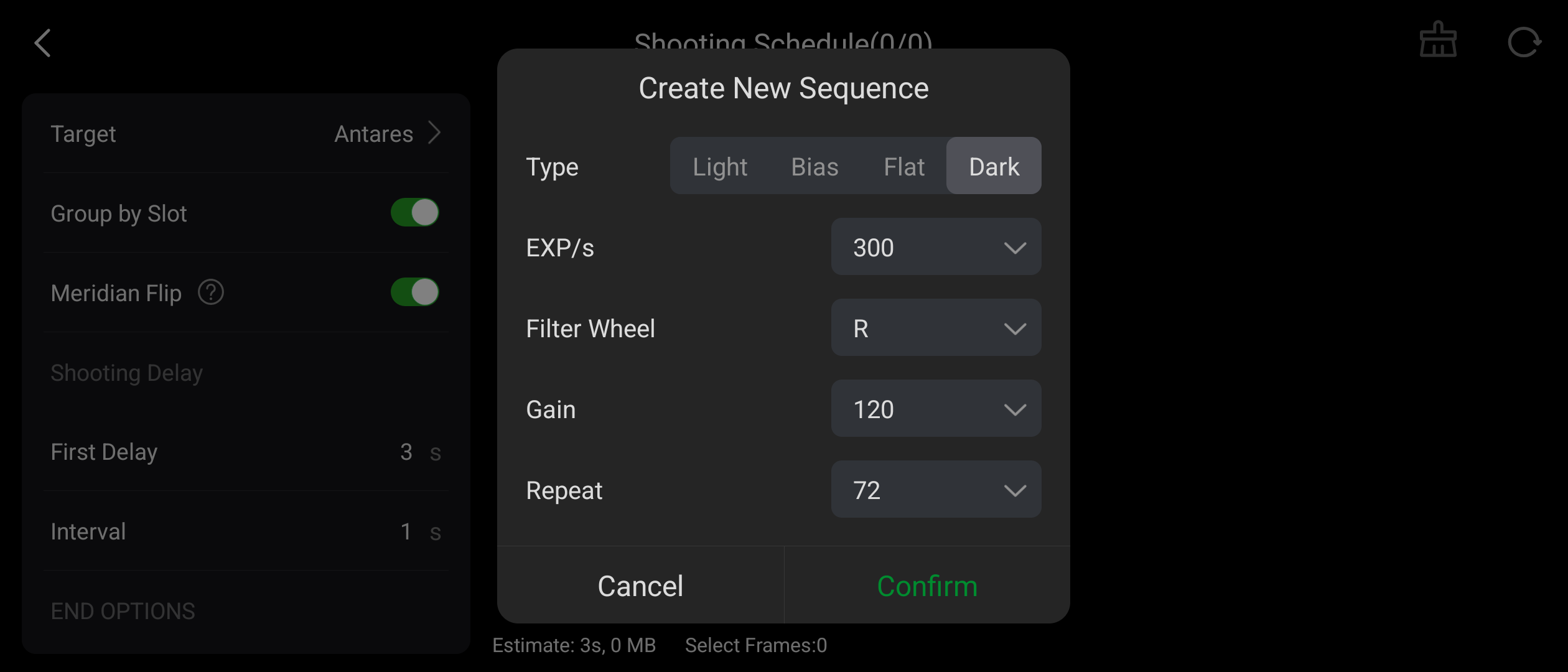Open Filter Wheel R dropdown

coord(936,328)
